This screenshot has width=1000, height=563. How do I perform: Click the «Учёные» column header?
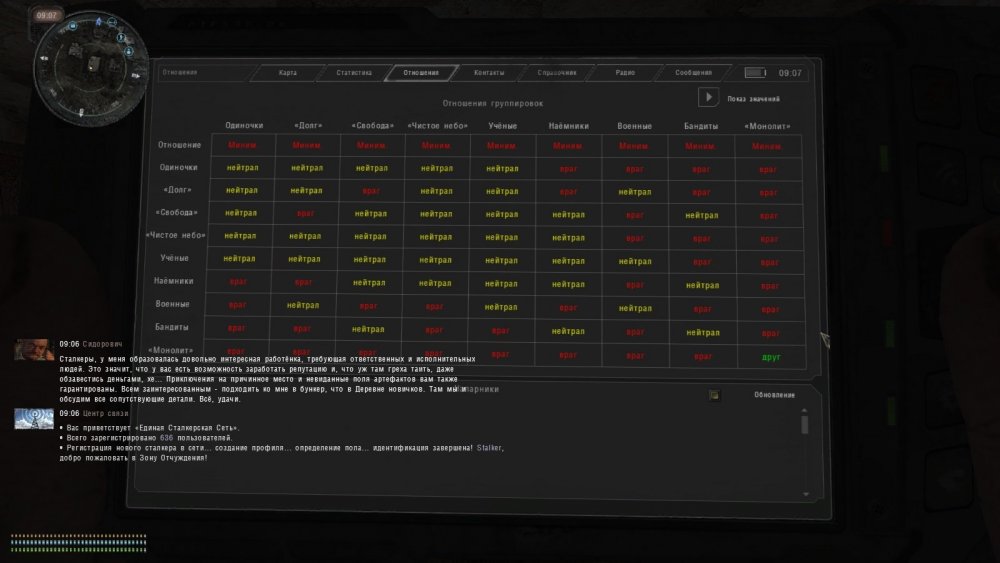point(503,126)
